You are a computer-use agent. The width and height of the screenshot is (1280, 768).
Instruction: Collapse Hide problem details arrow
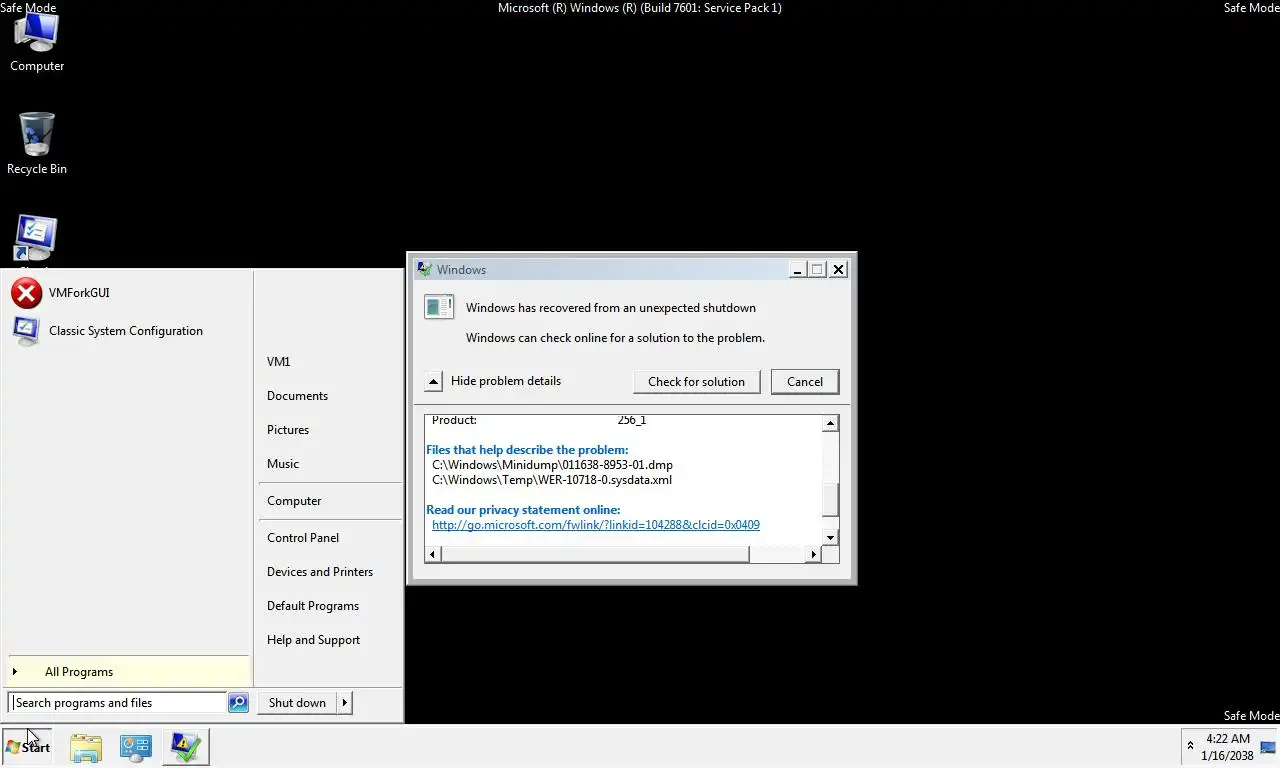coord(433,381)
